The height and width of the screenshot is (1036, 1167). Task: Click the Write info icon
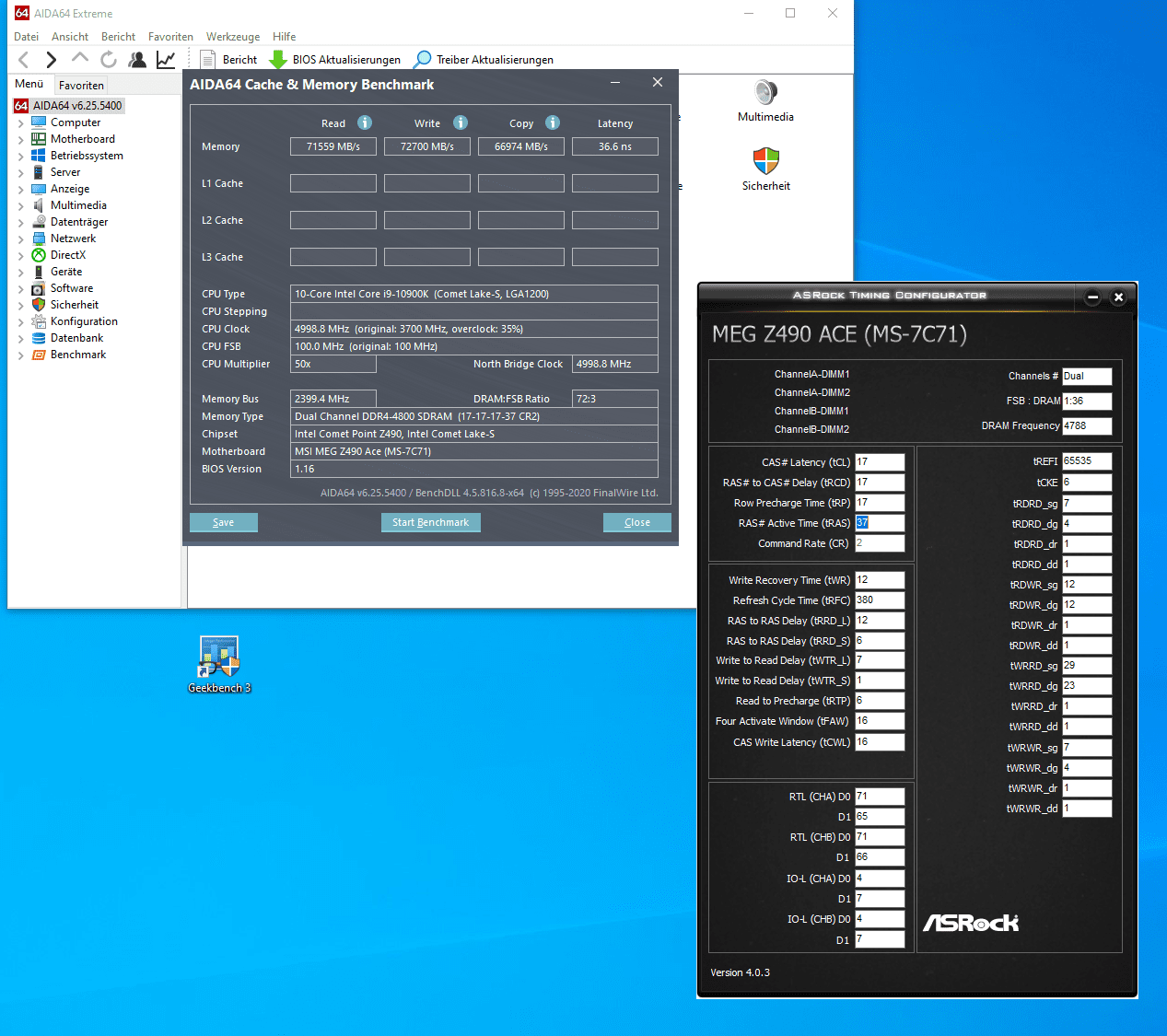click(461, 122)
